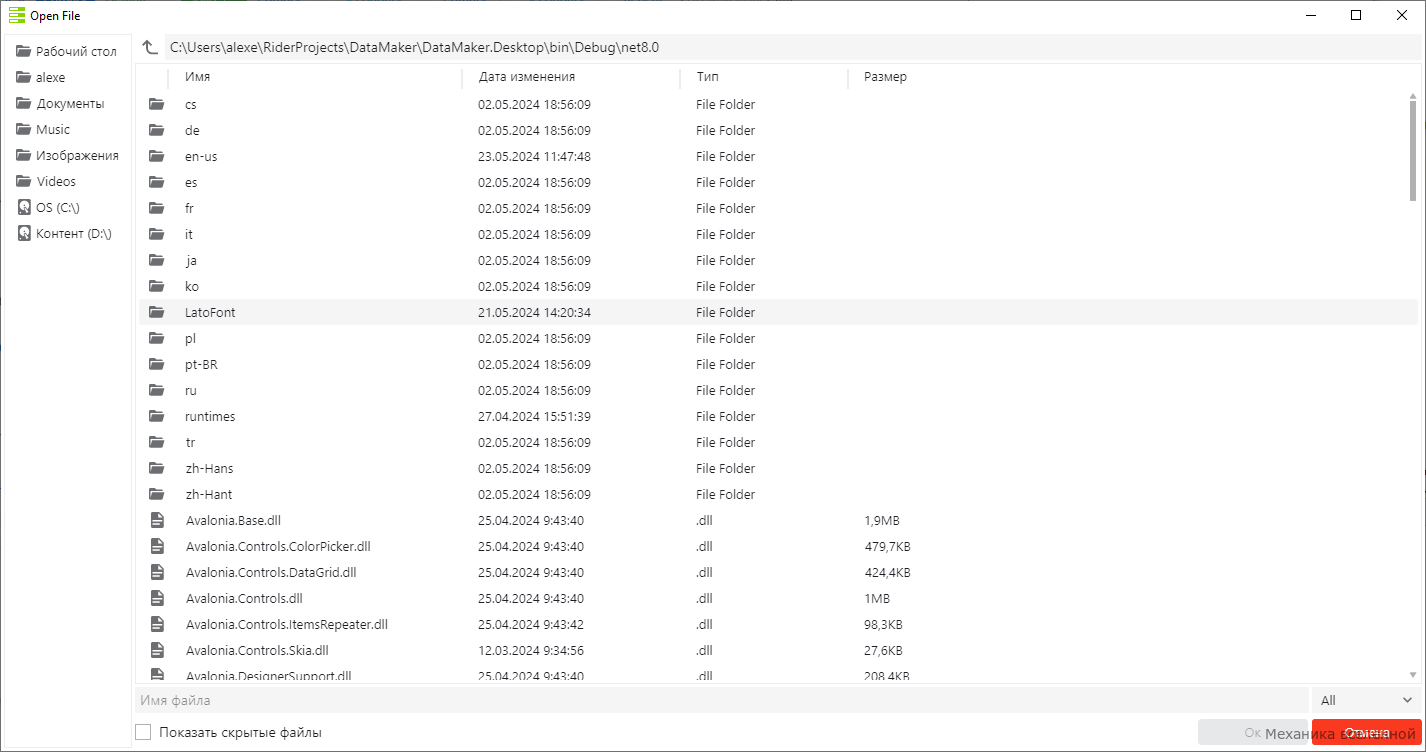Select Avalonia.Controls.ItemsRepeater.dll file name
This screenshot has height=752, width=1426.
tap(286, 624)
